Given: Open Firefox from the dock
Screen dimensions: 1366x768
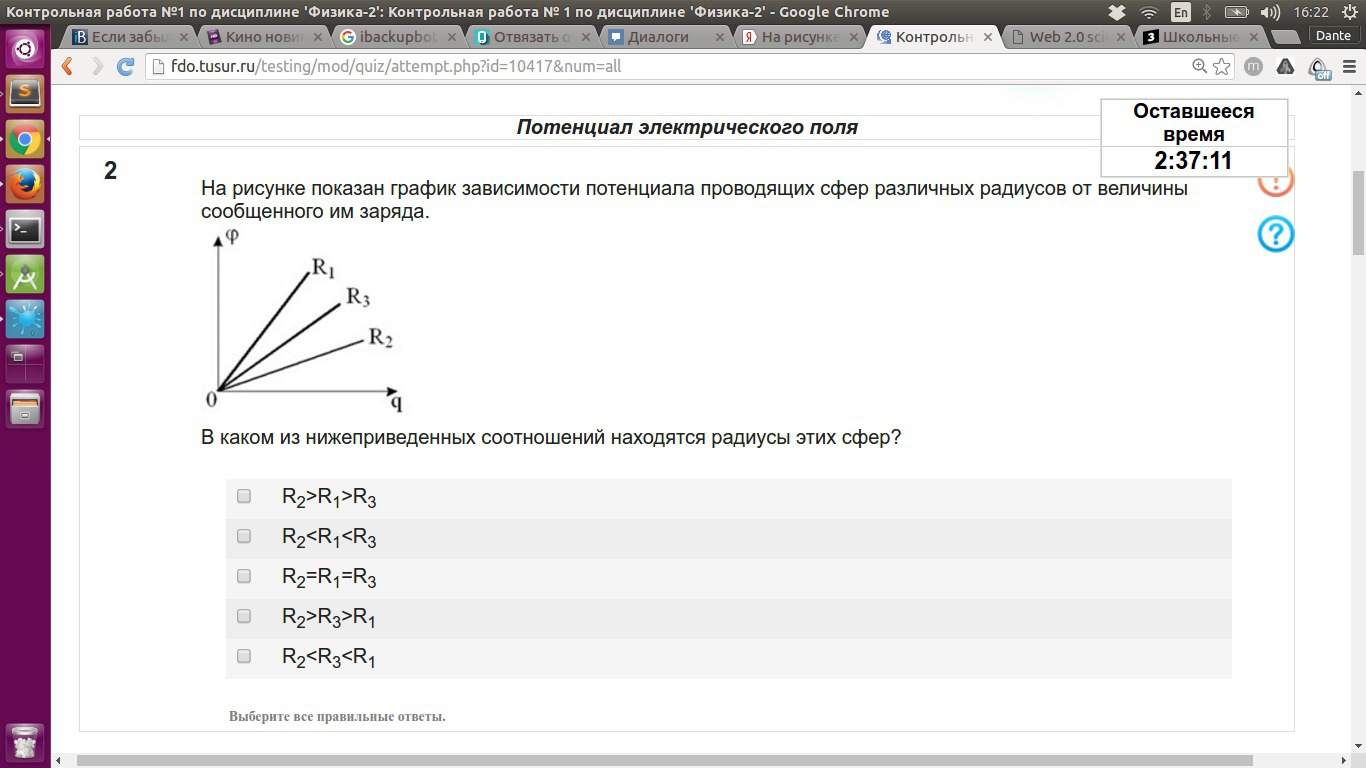Looking at the screenshot, I should (25, 185).
